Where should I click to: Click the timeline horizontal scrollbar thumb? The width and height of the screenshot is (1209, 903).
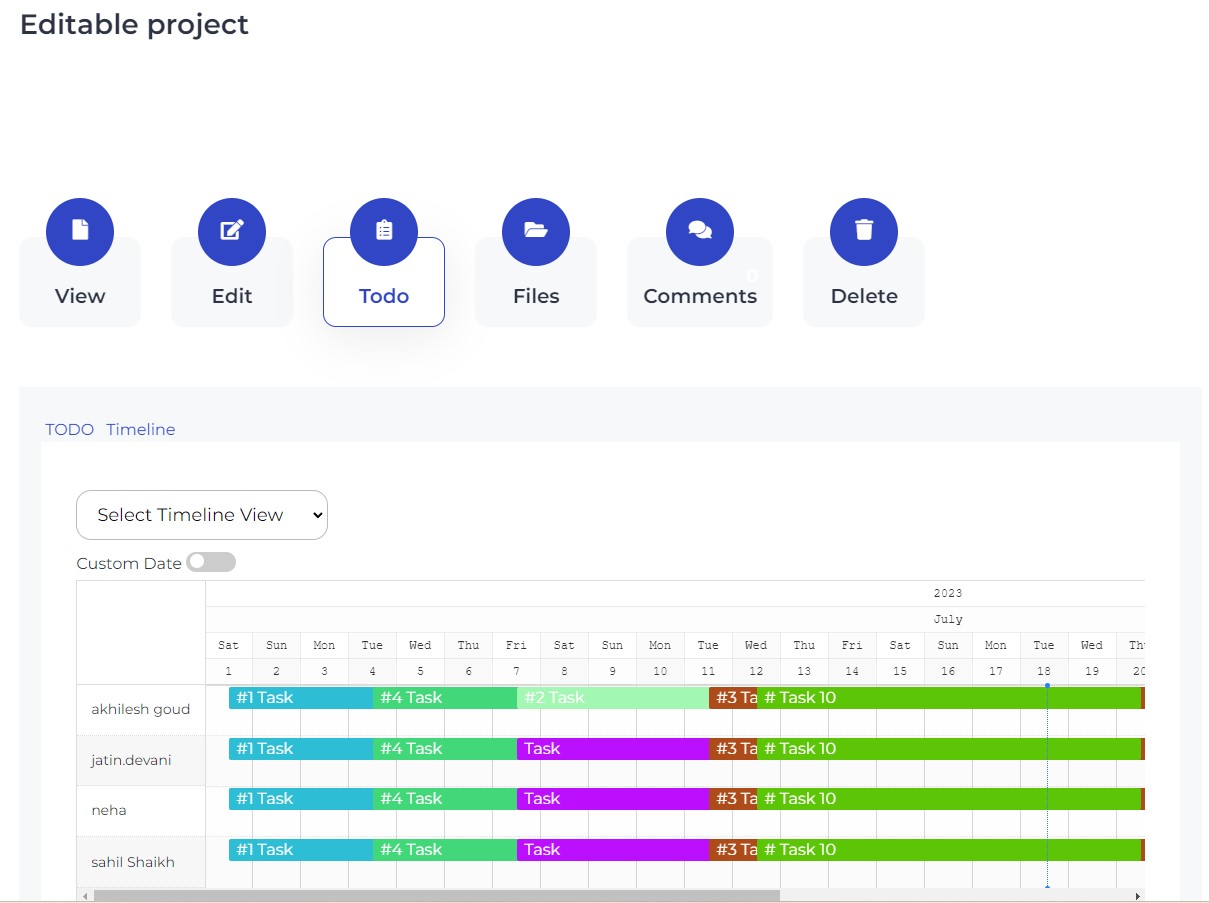coord(435,896)
